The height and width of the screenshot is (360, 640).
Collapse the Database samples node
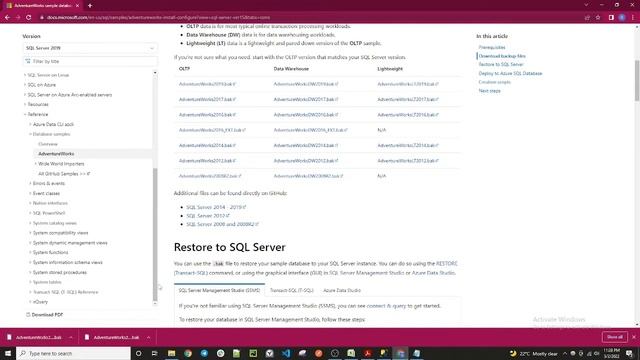tap(30, 134)
